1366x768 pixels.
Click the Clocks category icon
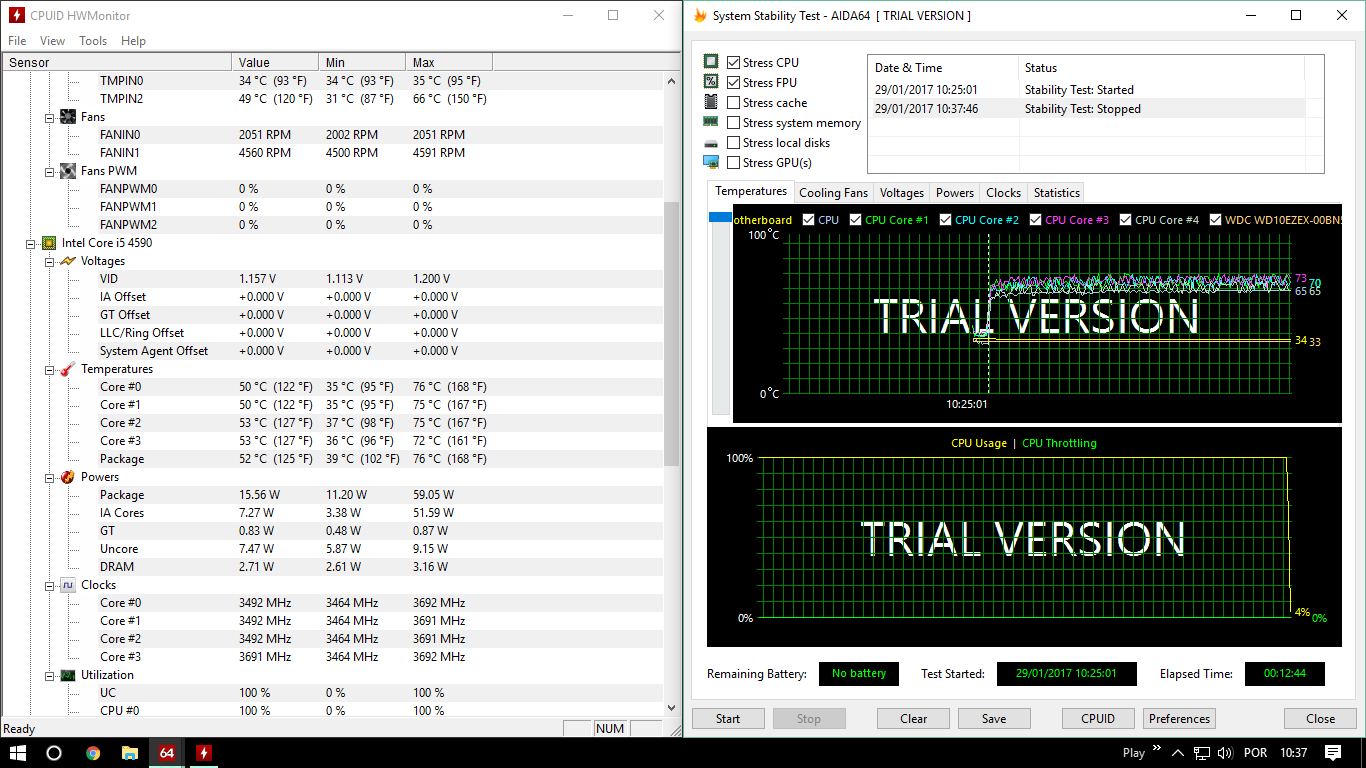(68, 585)
